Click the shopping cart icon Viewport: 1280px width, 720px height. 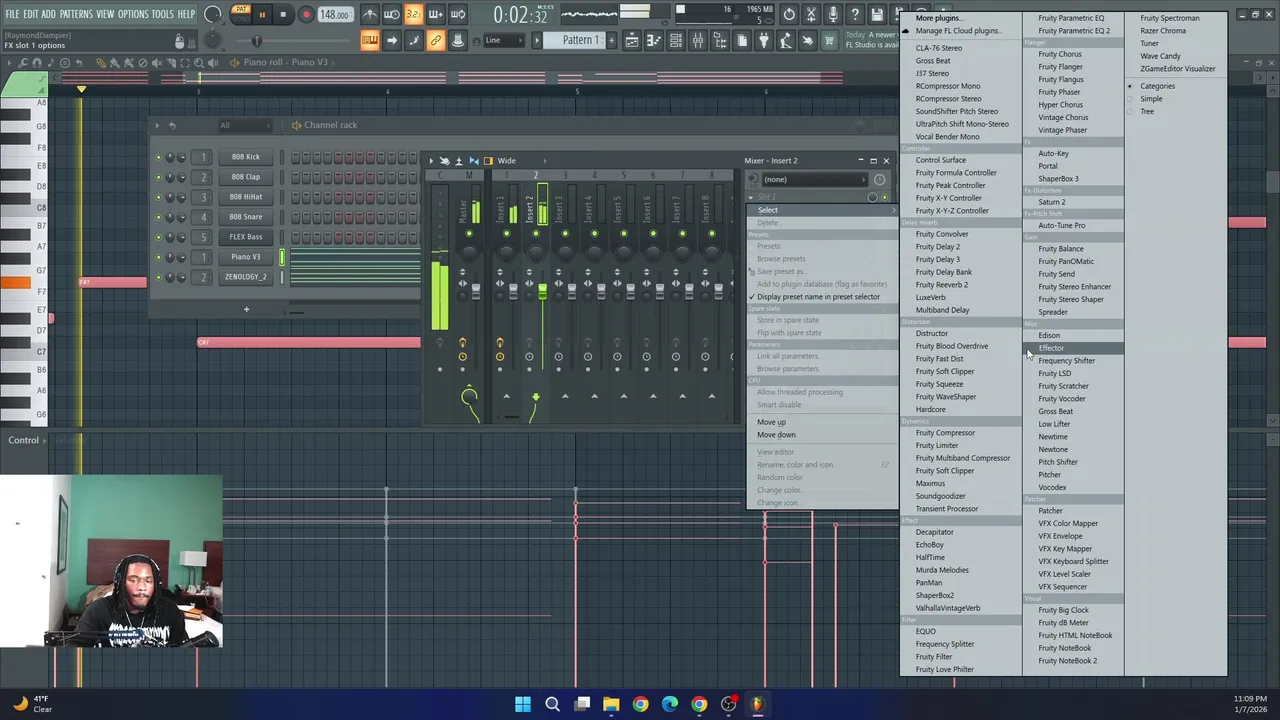point(830,40)
